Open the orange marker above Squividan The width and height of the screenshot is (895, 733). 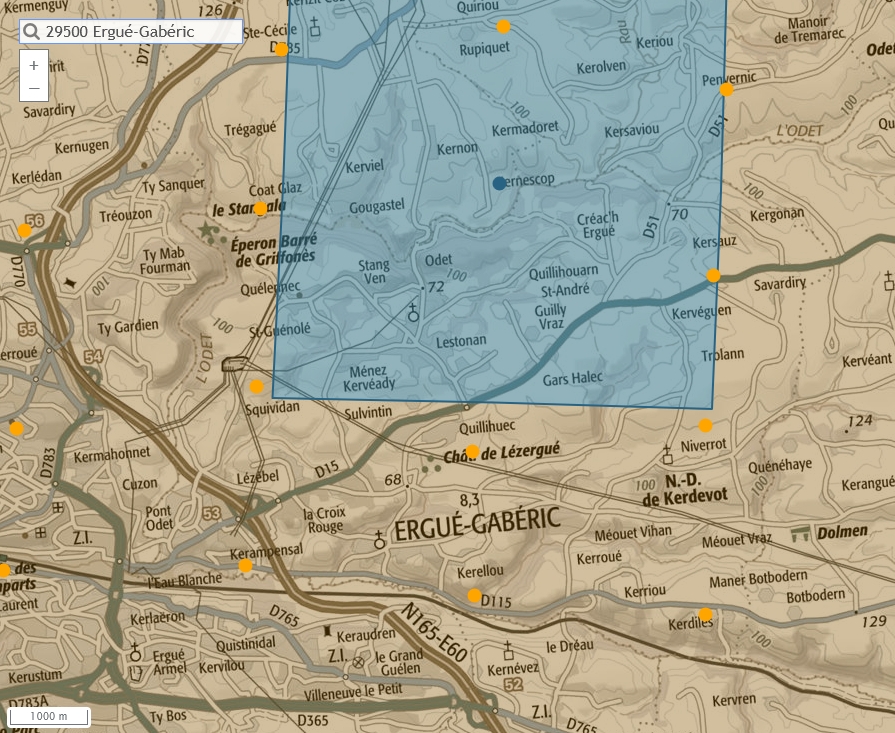pos(256,386)
